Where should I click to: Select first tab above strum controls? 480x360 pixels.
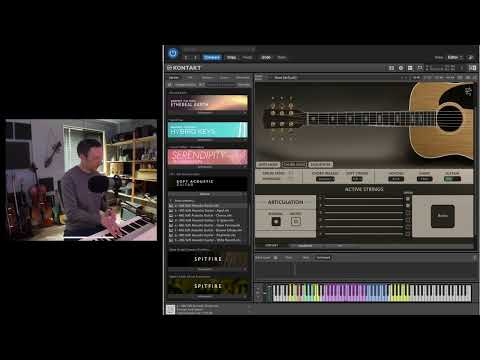268,164
